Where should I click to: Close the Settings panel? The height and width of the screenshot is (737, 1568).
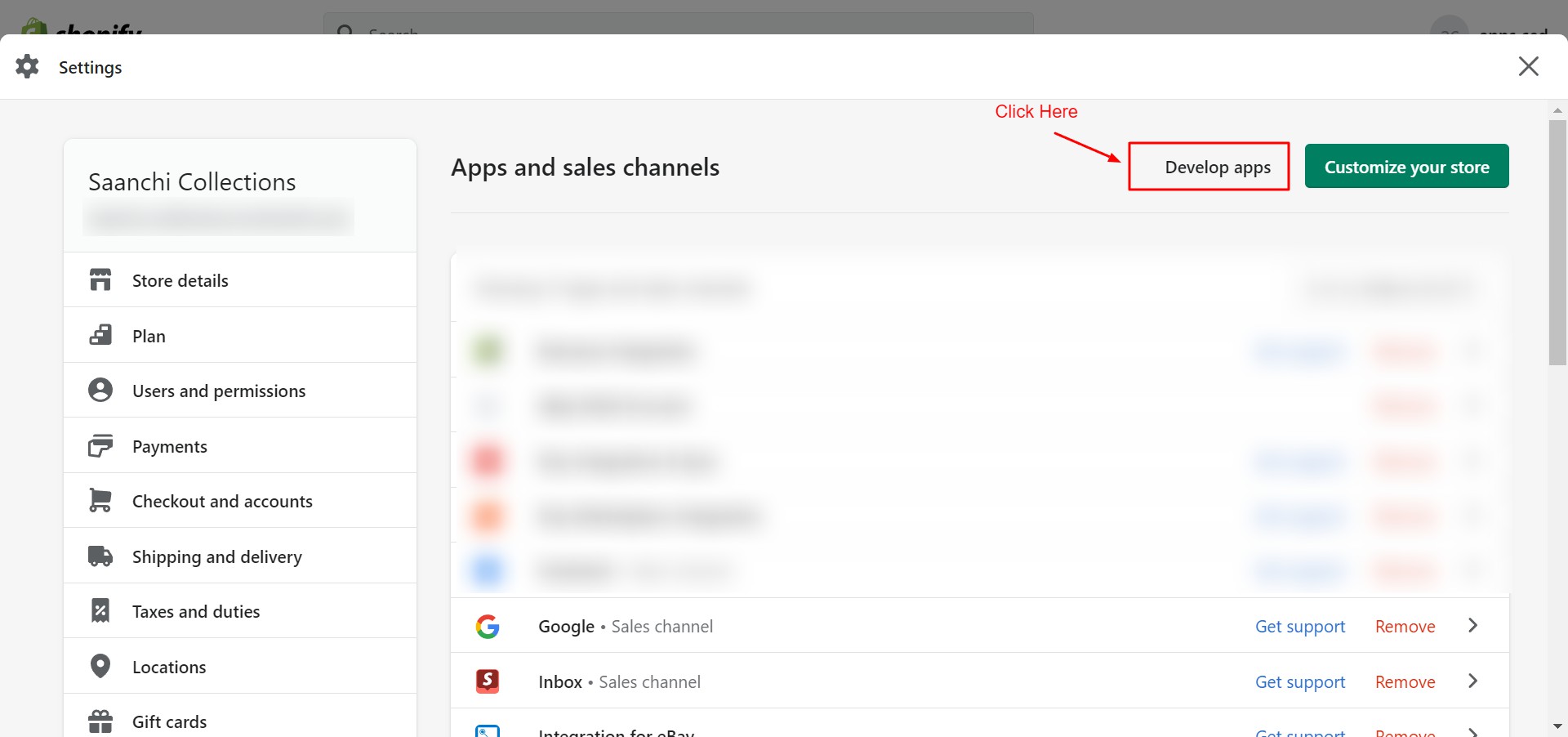[1528, 67]
